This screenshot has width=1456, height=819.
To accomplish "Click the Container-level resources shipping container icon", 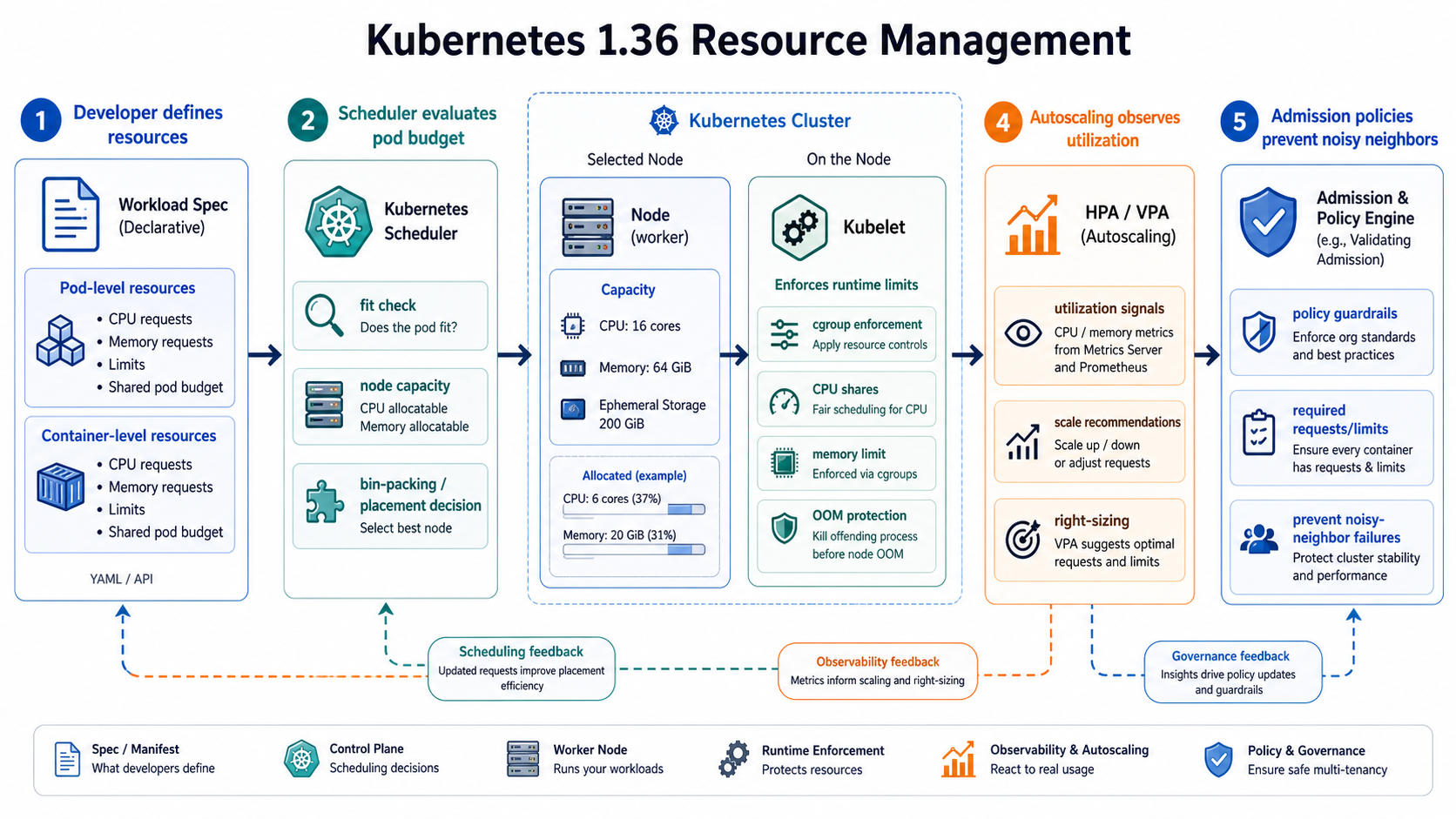I will pos(60,487).
